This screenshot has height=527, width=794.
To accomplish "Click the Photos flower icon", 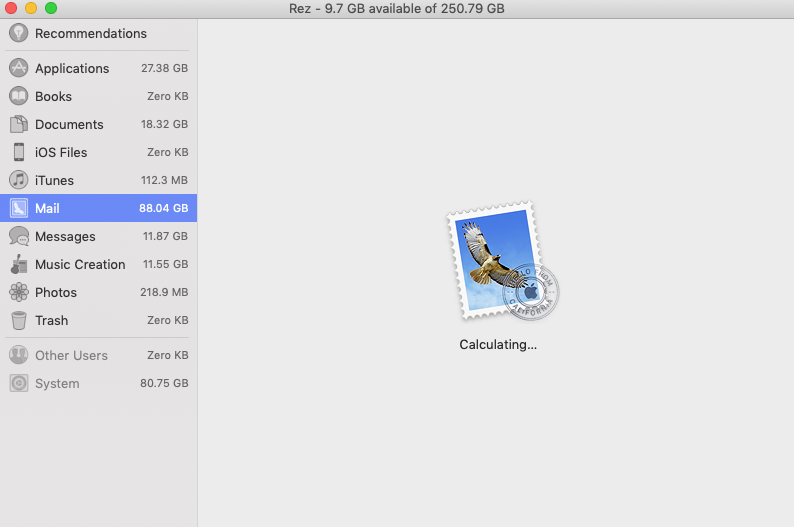I will pyautogui.click(x=19, y=292).
